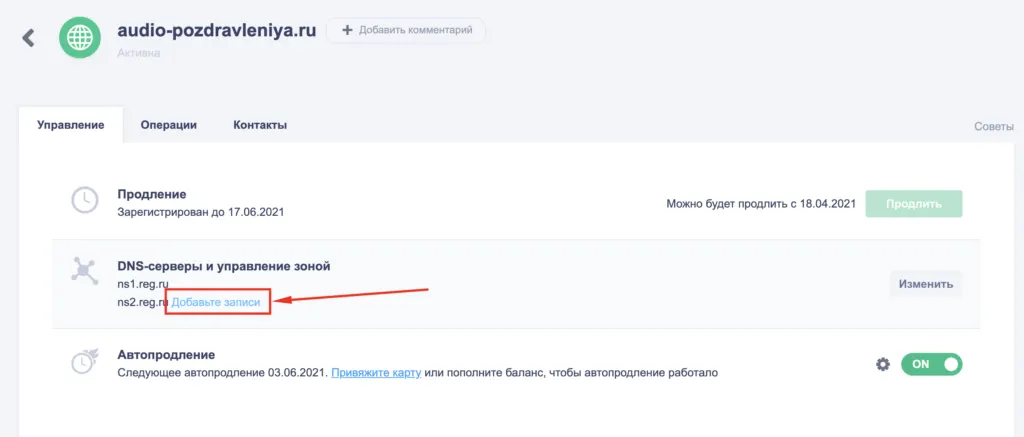
Task: Click the DNS-серверы и управление зоной heading
Action: click(x=224, y=266)
